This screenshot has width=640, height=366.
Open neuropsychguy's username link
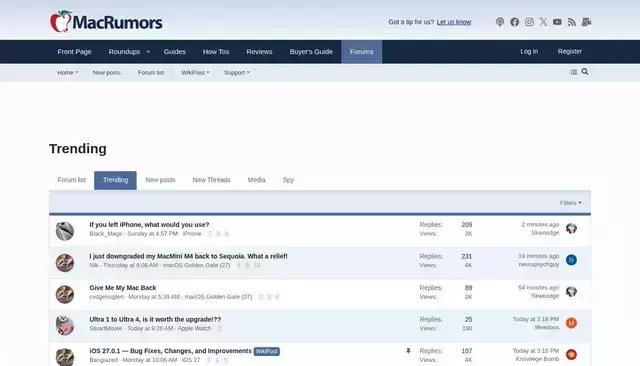tap(539, 264)
